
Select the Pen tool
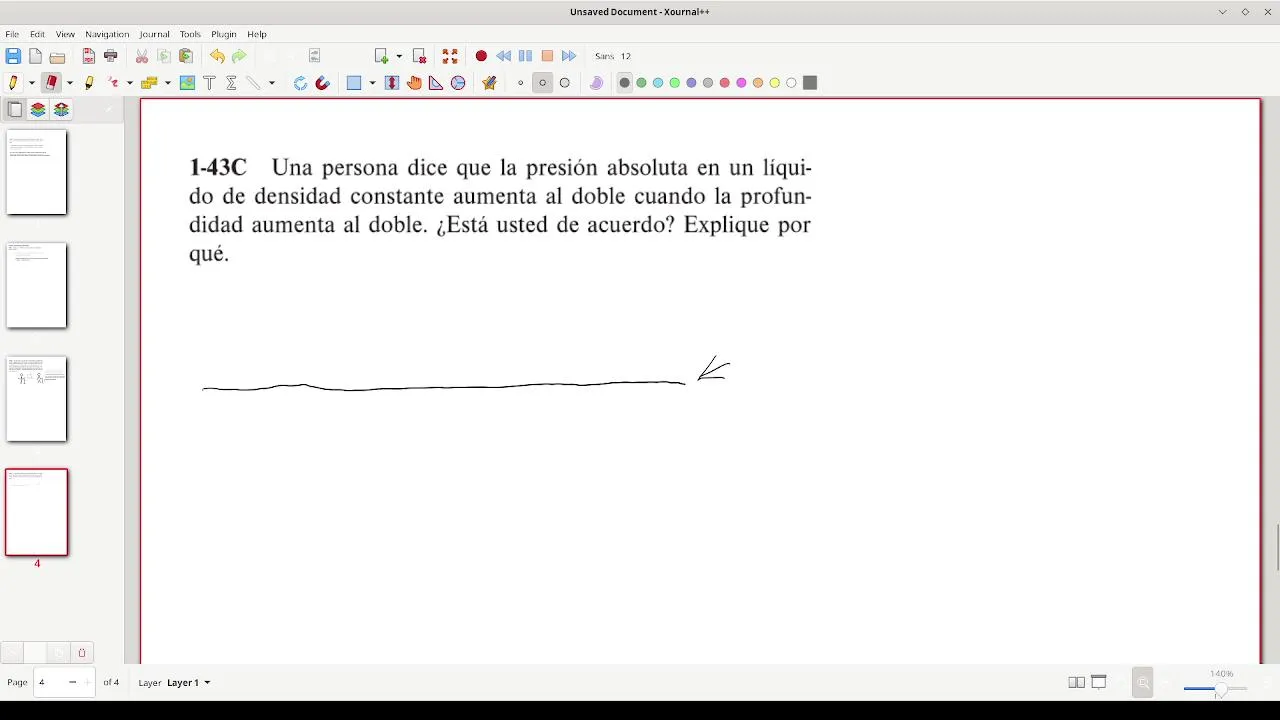coord(13,83)
